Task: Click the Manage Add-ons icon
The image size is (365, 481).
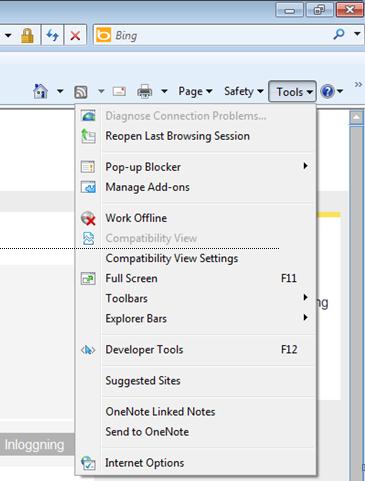Action: (88, 187)
